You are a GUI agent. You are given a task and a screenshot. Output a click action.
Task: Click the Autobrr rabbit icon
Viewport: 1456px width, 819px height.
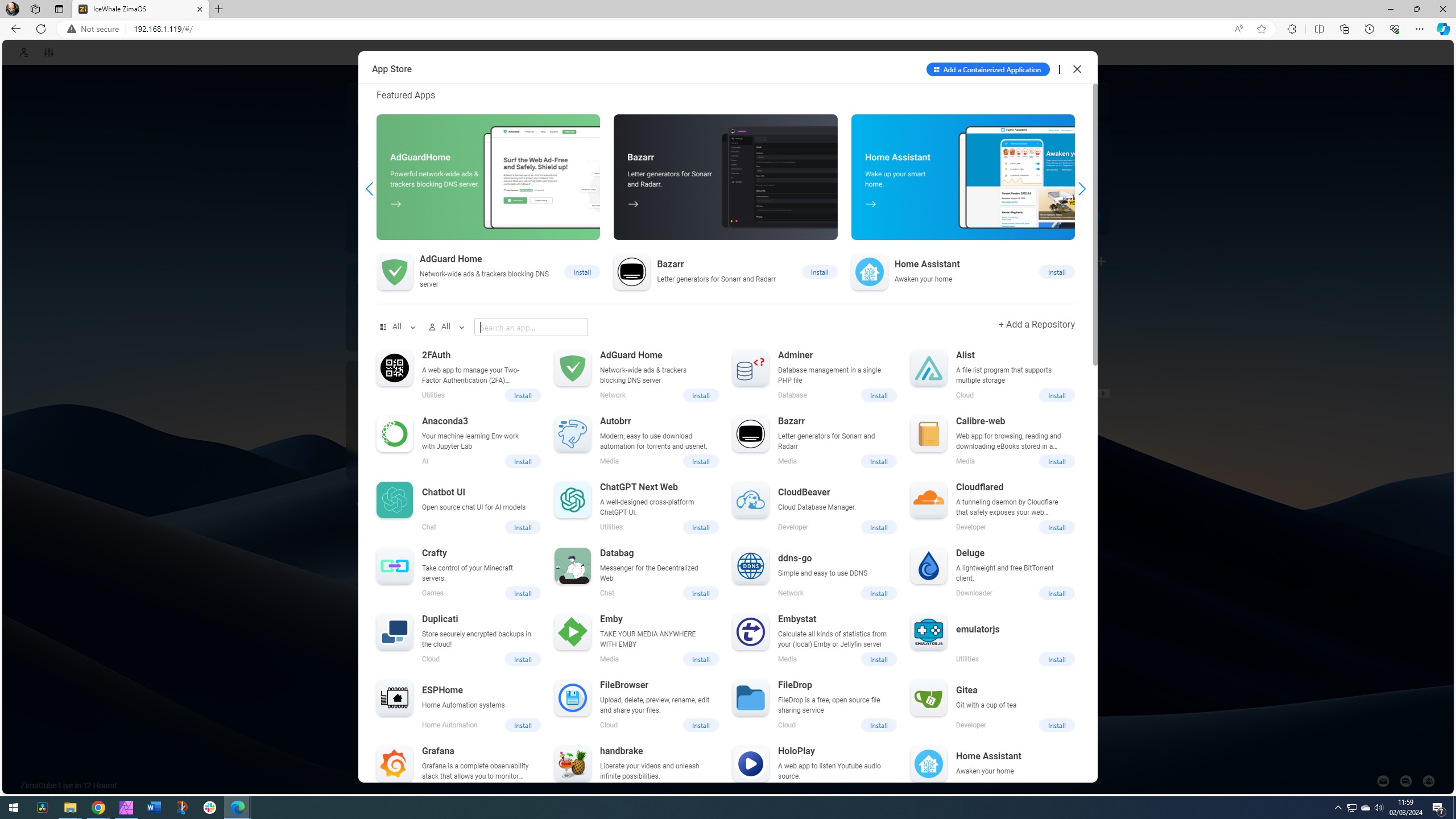572,434
